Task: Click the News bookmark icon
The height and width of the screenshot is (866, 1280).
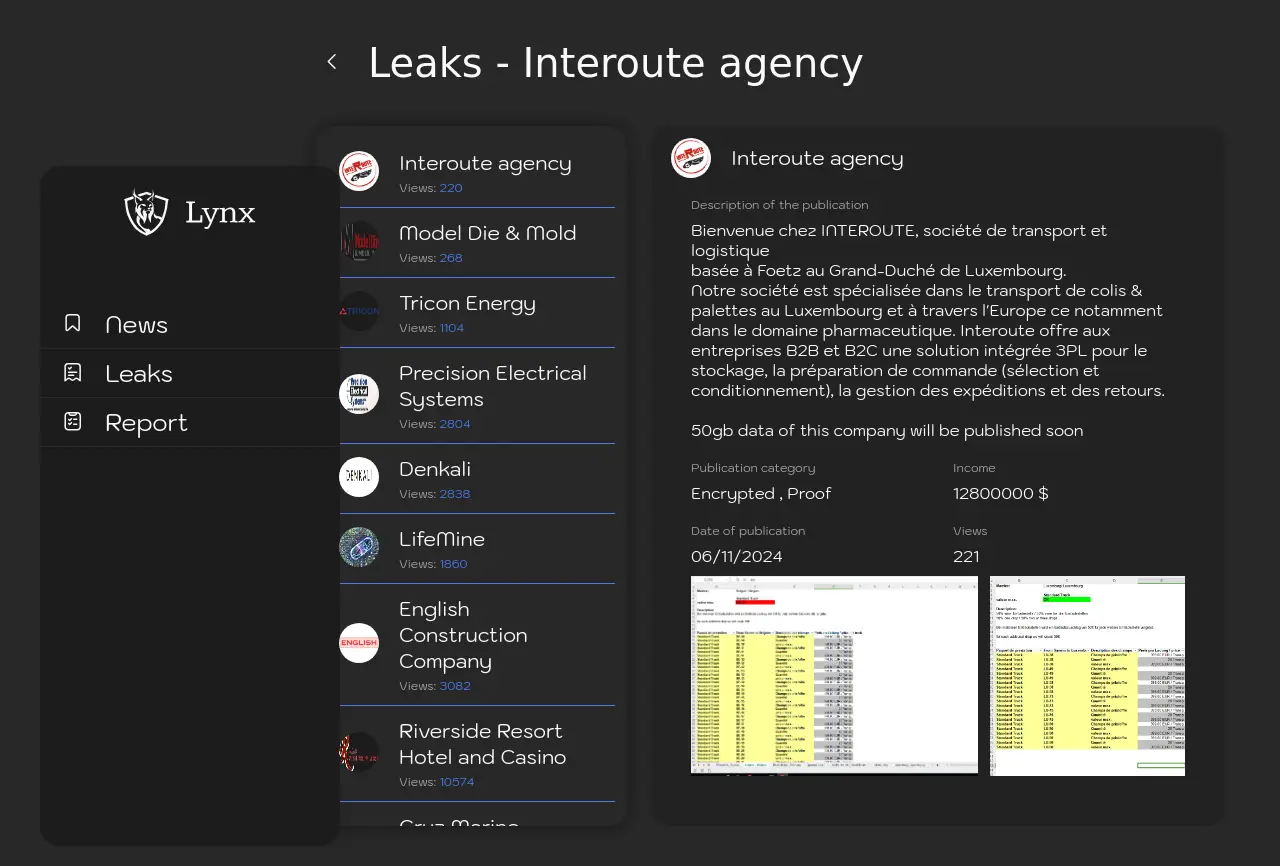Action: 73,323
